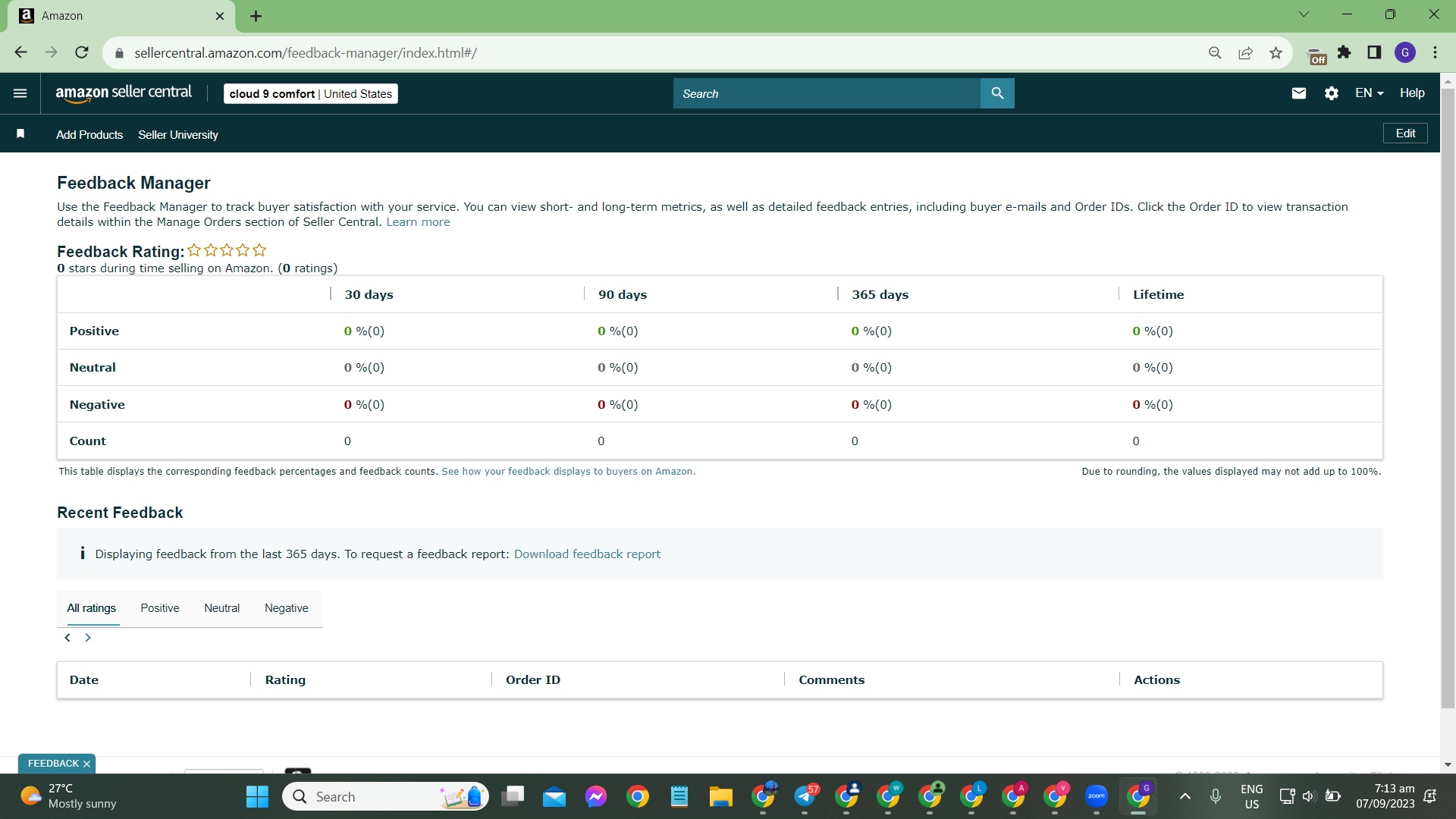Click the Rating column header

tap(285, 680)
